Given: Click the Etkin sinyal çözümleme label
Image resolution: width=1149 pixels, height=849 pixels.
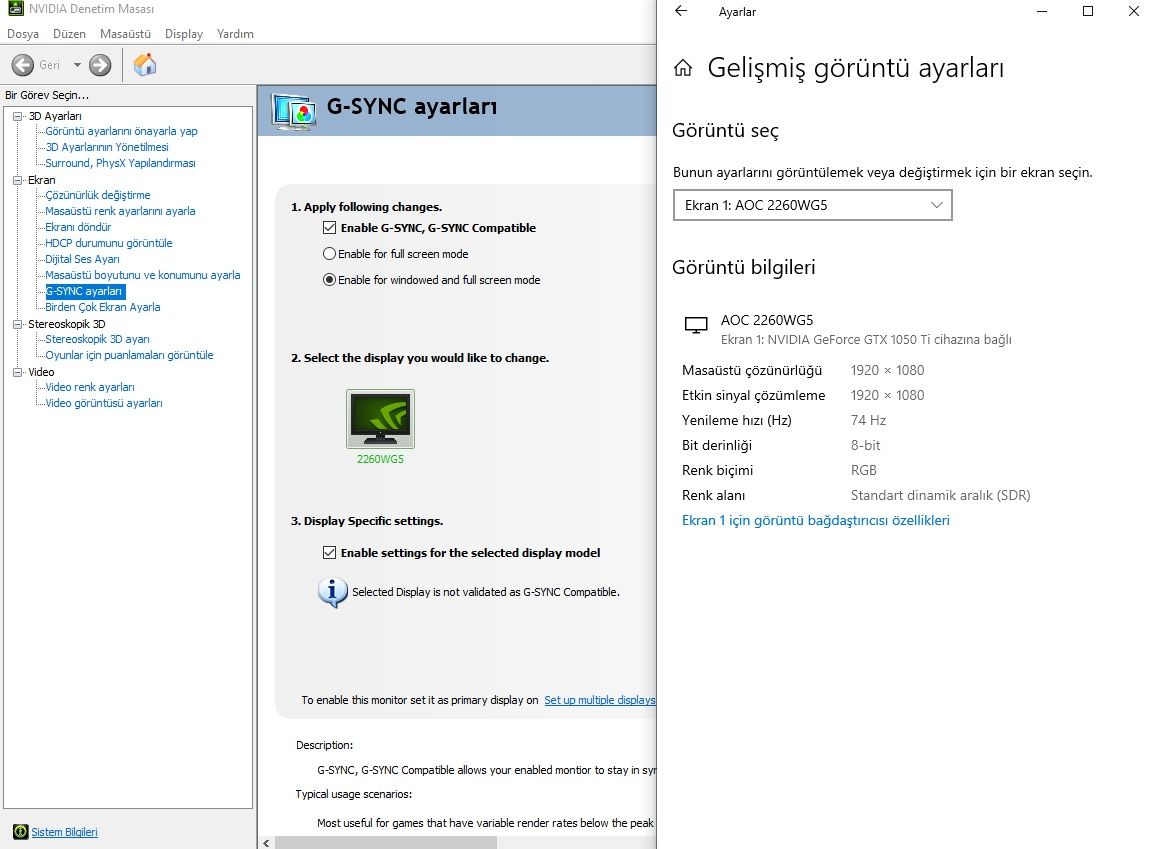Looking at the screenshot, I should (753, 396).
